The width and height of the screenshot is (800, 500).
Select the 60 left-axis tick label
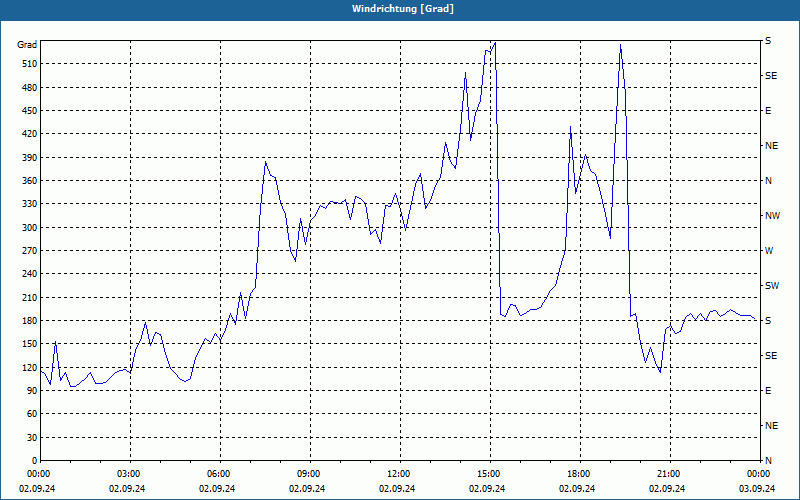(x=32, y=414)
